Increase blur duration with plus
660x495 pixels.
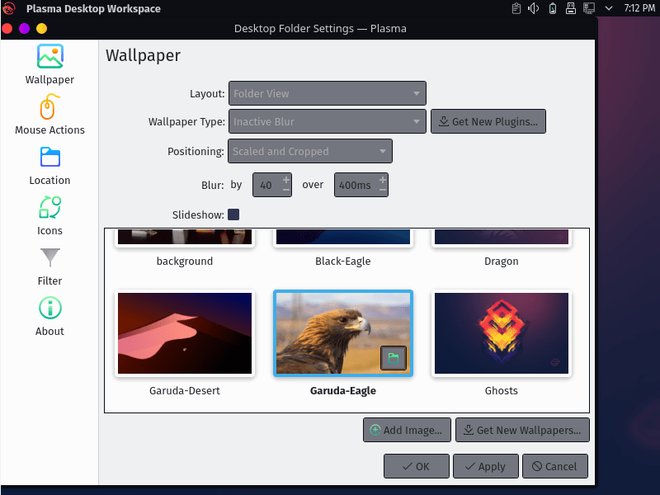(382, 180)
